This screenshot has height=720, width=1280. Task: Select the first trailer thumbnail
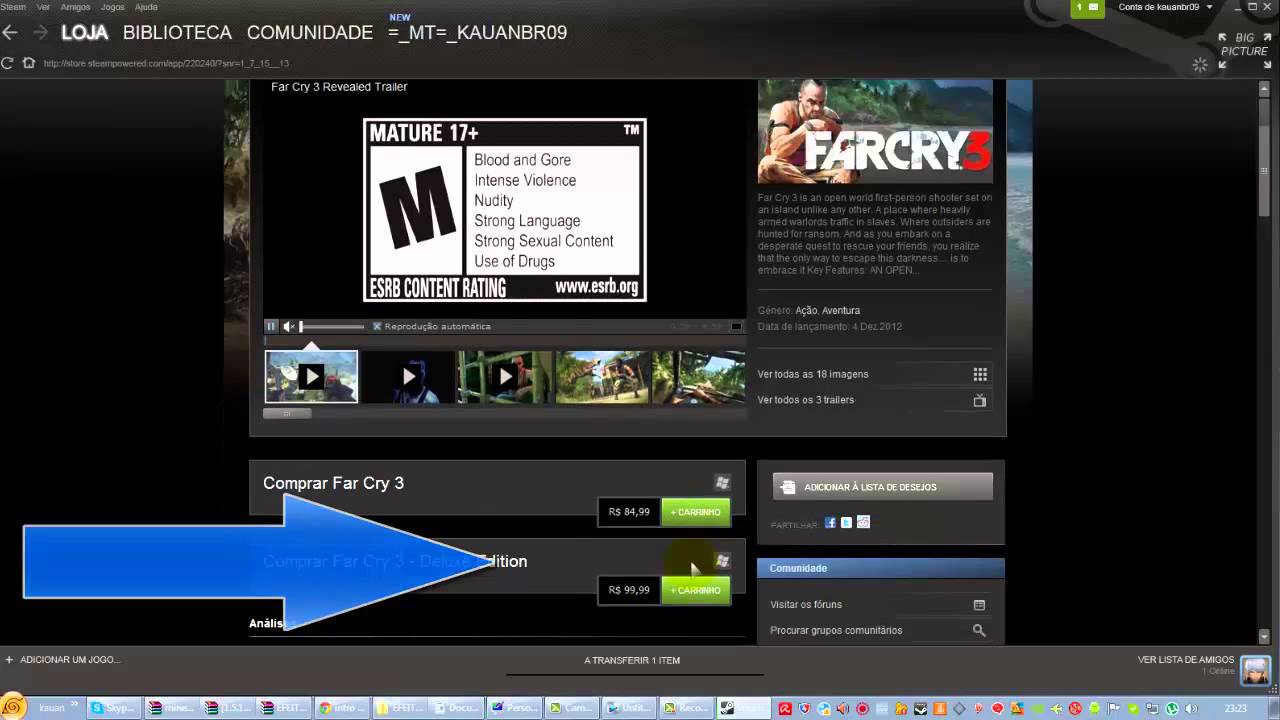point(311,376)
